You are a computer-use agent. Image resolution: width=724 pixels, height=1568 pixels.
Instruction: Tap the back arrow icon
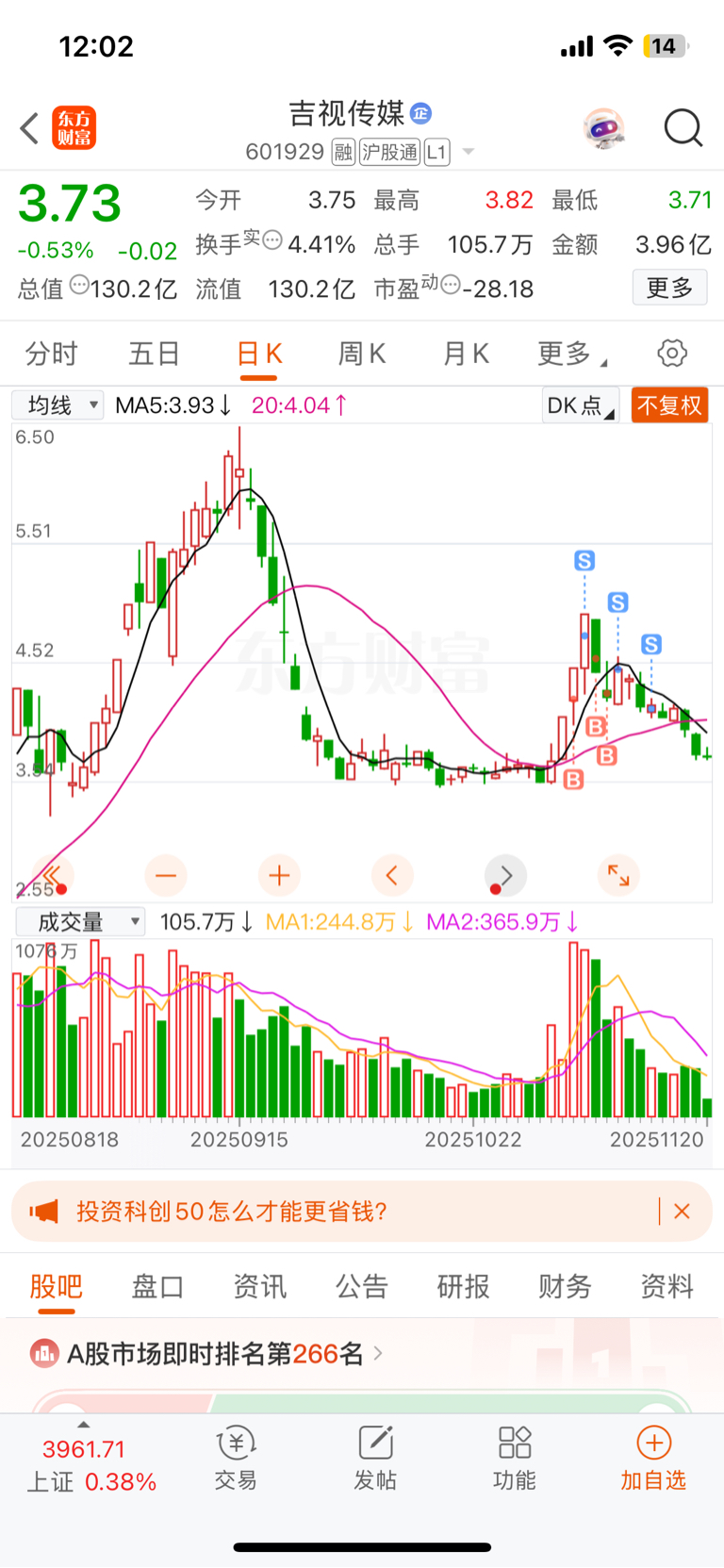click(x=29, y=128)
